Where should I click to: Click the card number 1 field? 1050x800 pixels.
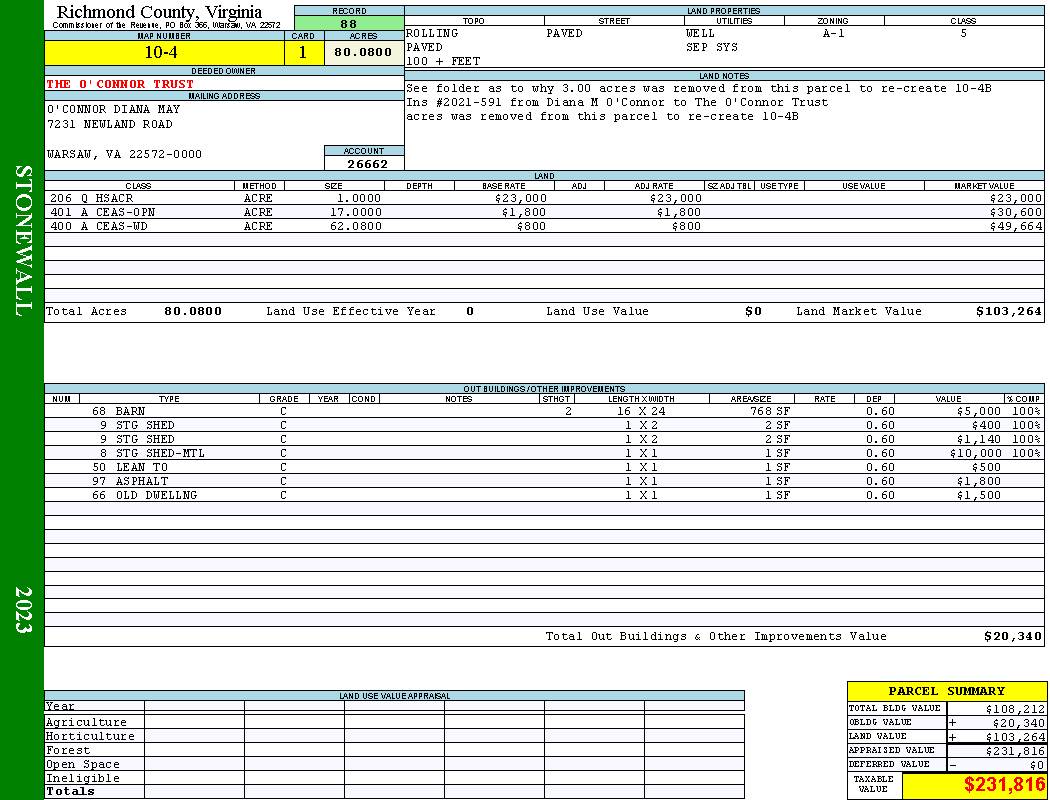[303, 52]
